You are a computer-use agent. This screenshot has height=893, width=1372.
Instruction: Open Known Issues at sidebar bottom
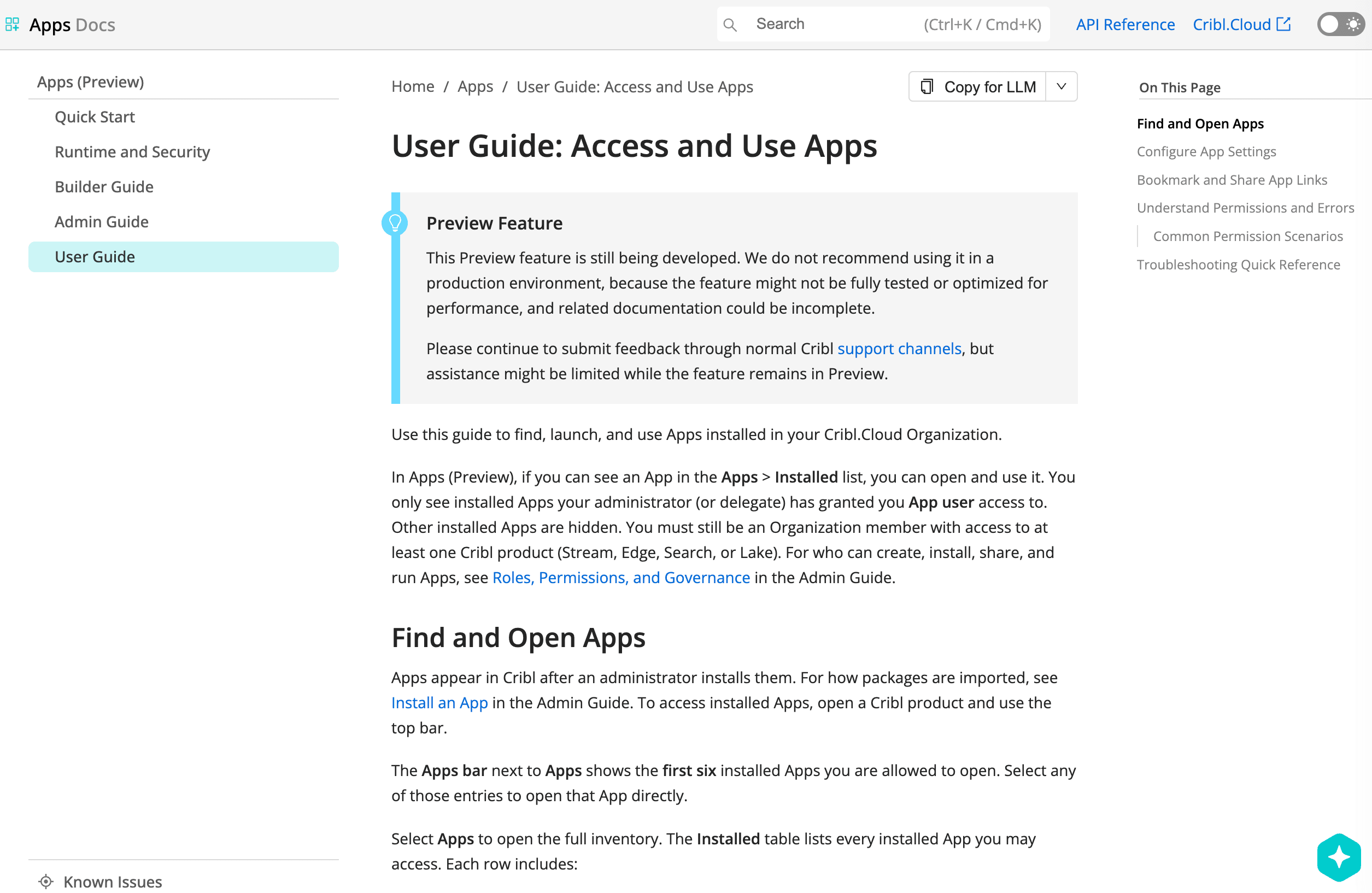coord(113,882)
